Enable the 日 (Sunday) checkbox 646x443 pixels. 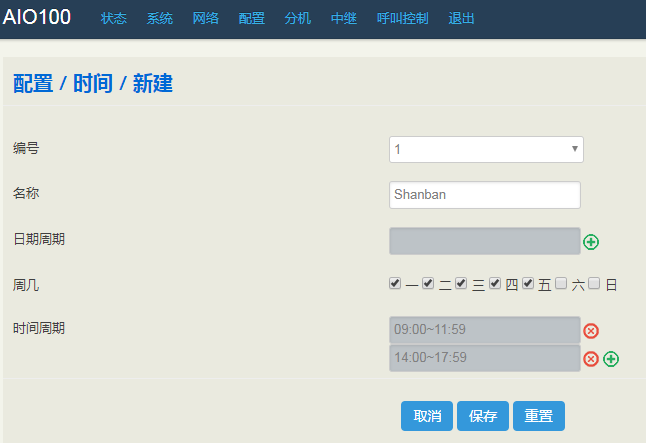(594, 283)
